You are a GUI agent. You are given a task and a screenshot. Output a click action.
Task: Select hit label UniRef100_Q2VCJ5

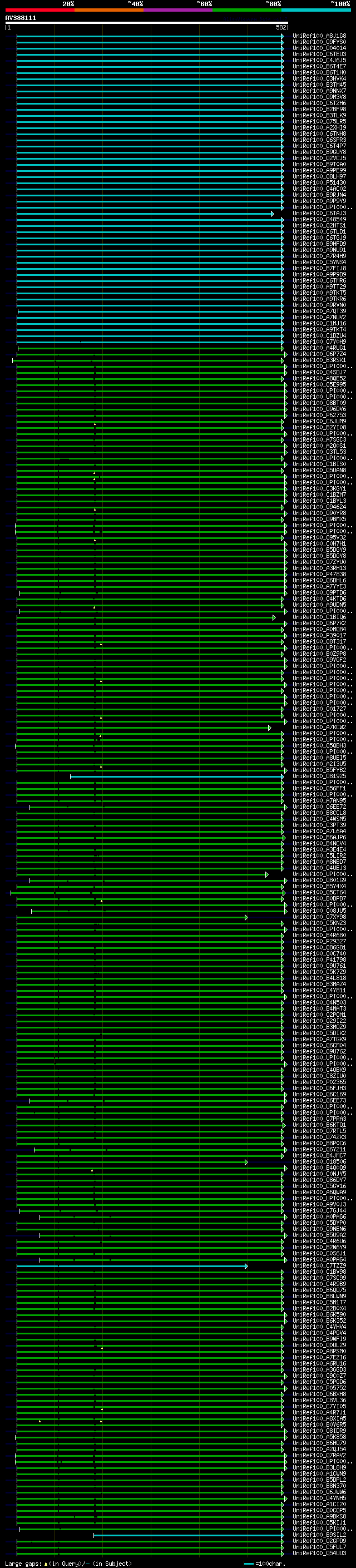319,159
